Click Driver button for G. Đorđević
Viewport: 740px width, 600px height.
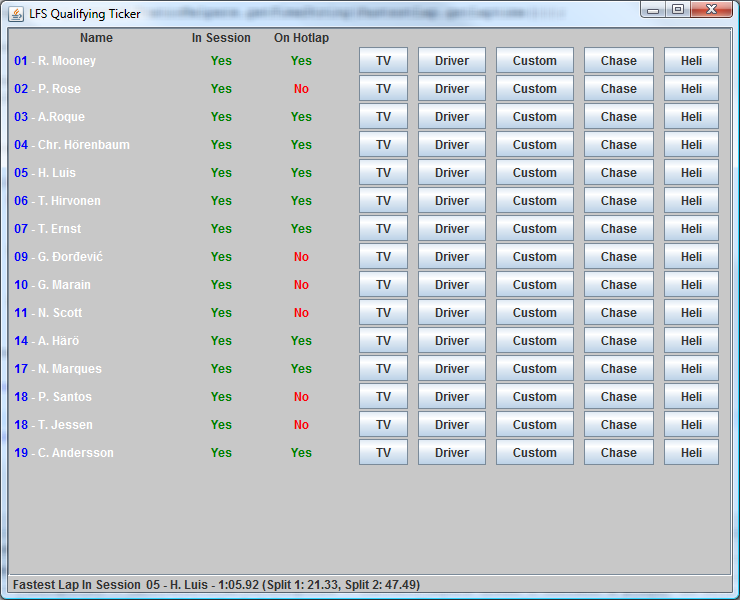click(452, 256)
